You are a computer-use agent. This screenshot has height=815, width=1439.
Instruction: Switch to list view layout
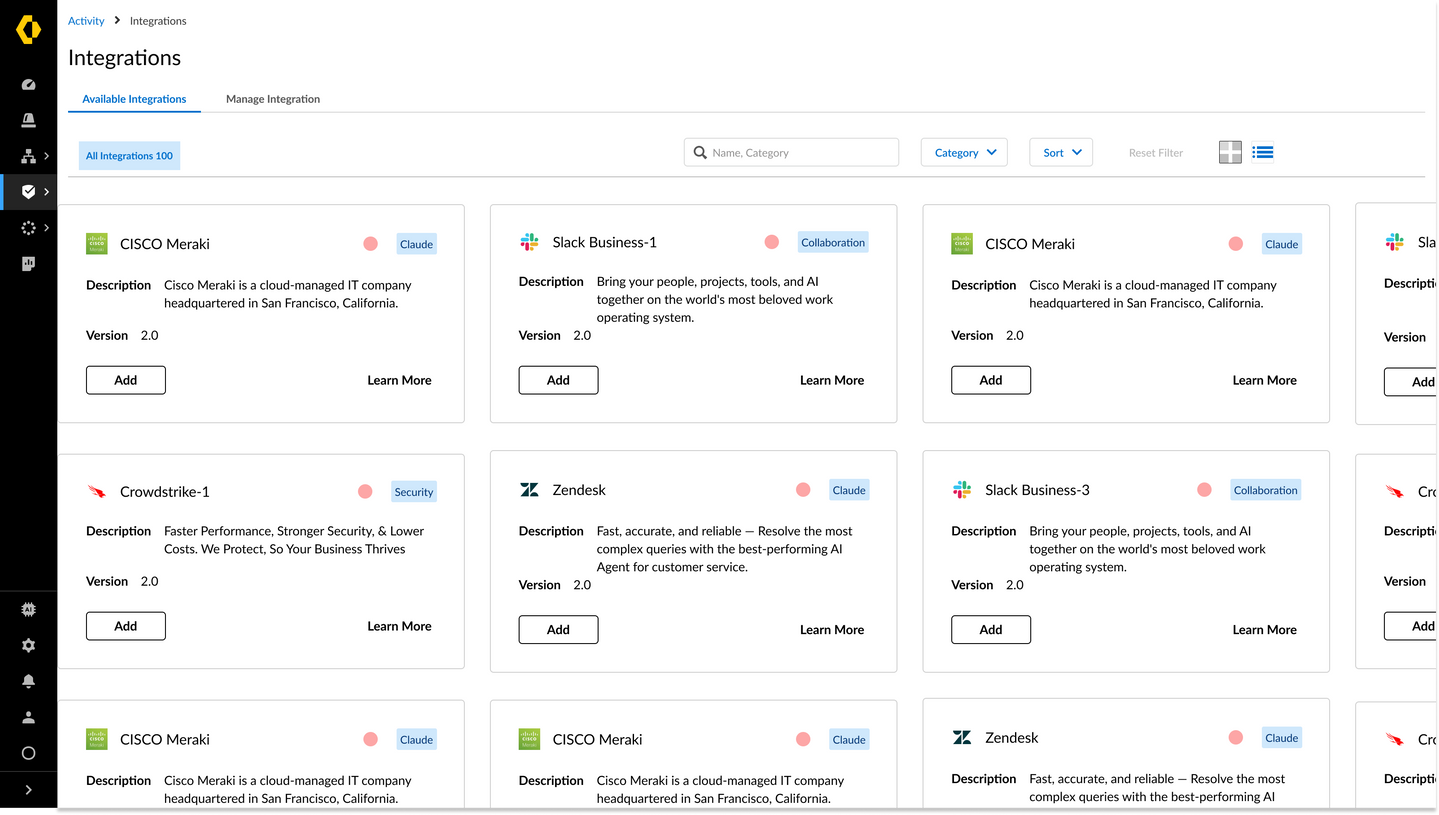pyautogui.click(x=1263, y=152)
